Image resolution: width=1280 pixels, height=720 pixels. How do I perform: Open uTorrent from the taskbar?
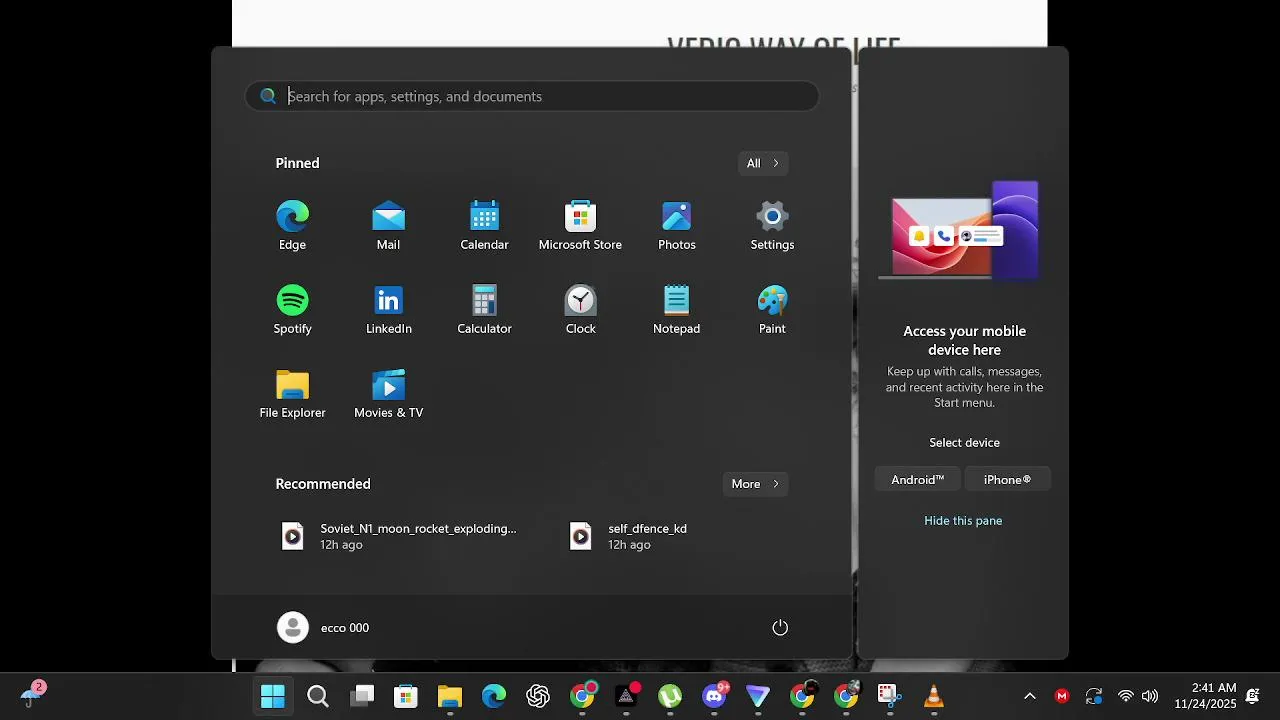[670, 696]
